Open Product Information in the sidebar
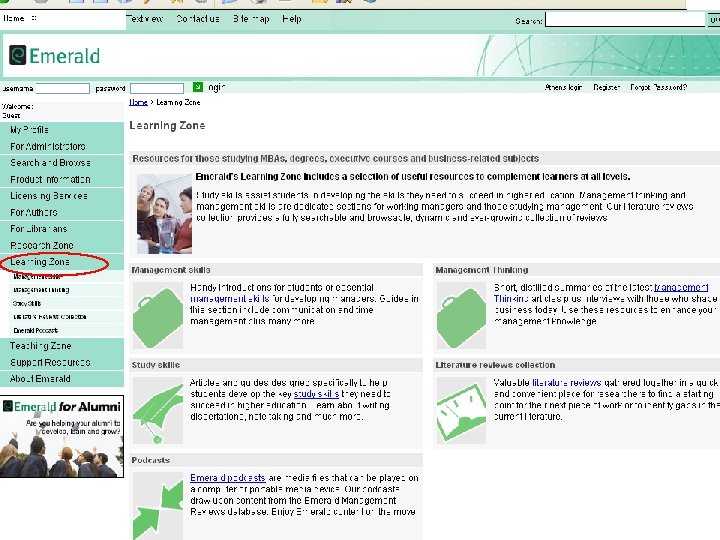This screenshot has height=540, width=720. click(62, 180)
